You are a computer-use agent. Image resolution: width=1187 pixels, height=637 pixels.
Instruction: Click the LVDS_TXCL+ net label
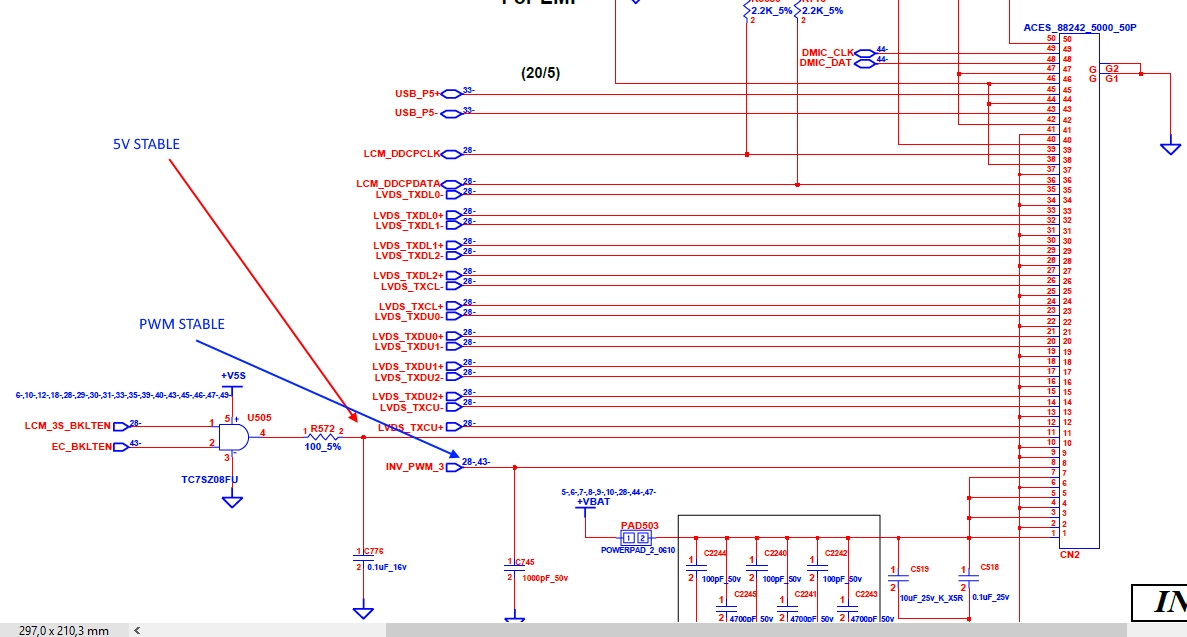pos(411,307)
